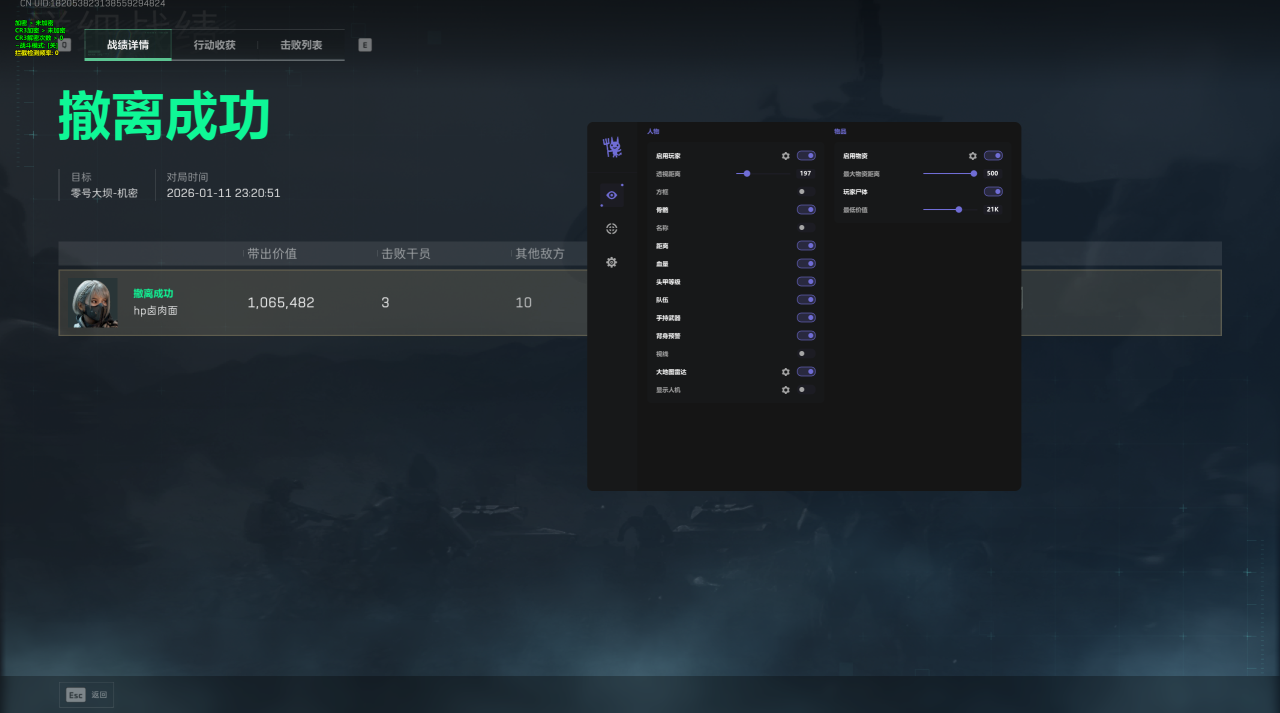Image resolution: width=1280 pixels, height=713 pixels.
Task: Open gear settings beside 大地图雷达
Action: pos(786,372)
